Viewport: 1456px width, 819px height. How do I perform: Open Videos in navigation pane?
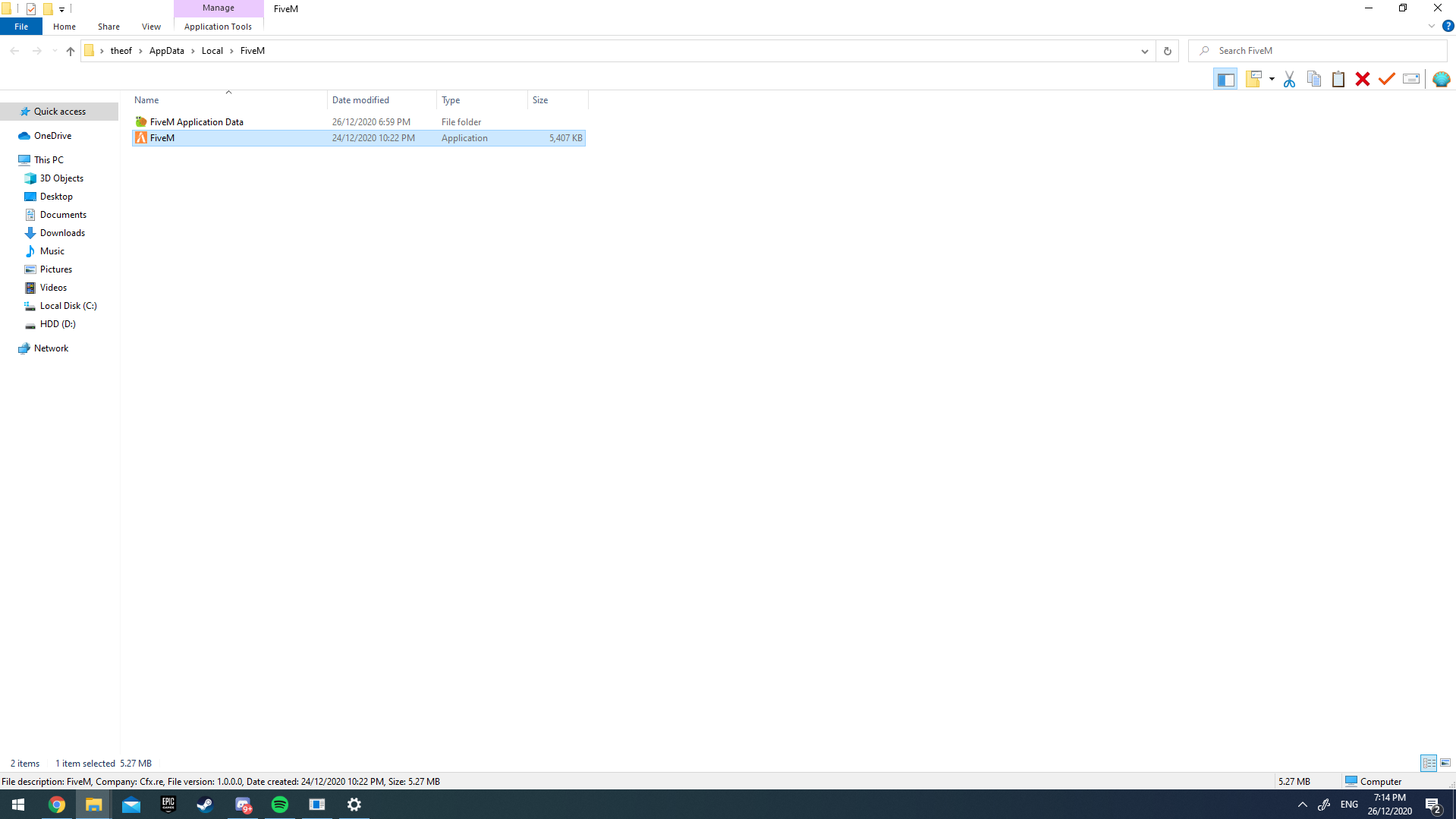[53, 288]
